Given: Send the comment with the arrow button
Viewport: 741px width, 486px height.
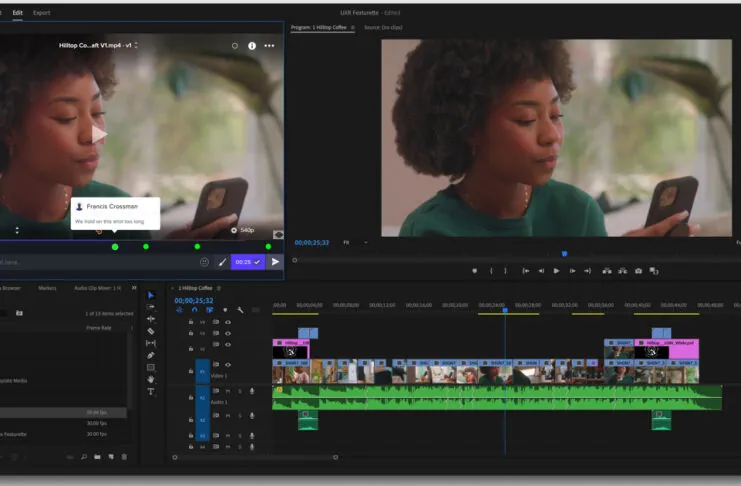Looking at the screenshot, I should [x=275, y=262].
